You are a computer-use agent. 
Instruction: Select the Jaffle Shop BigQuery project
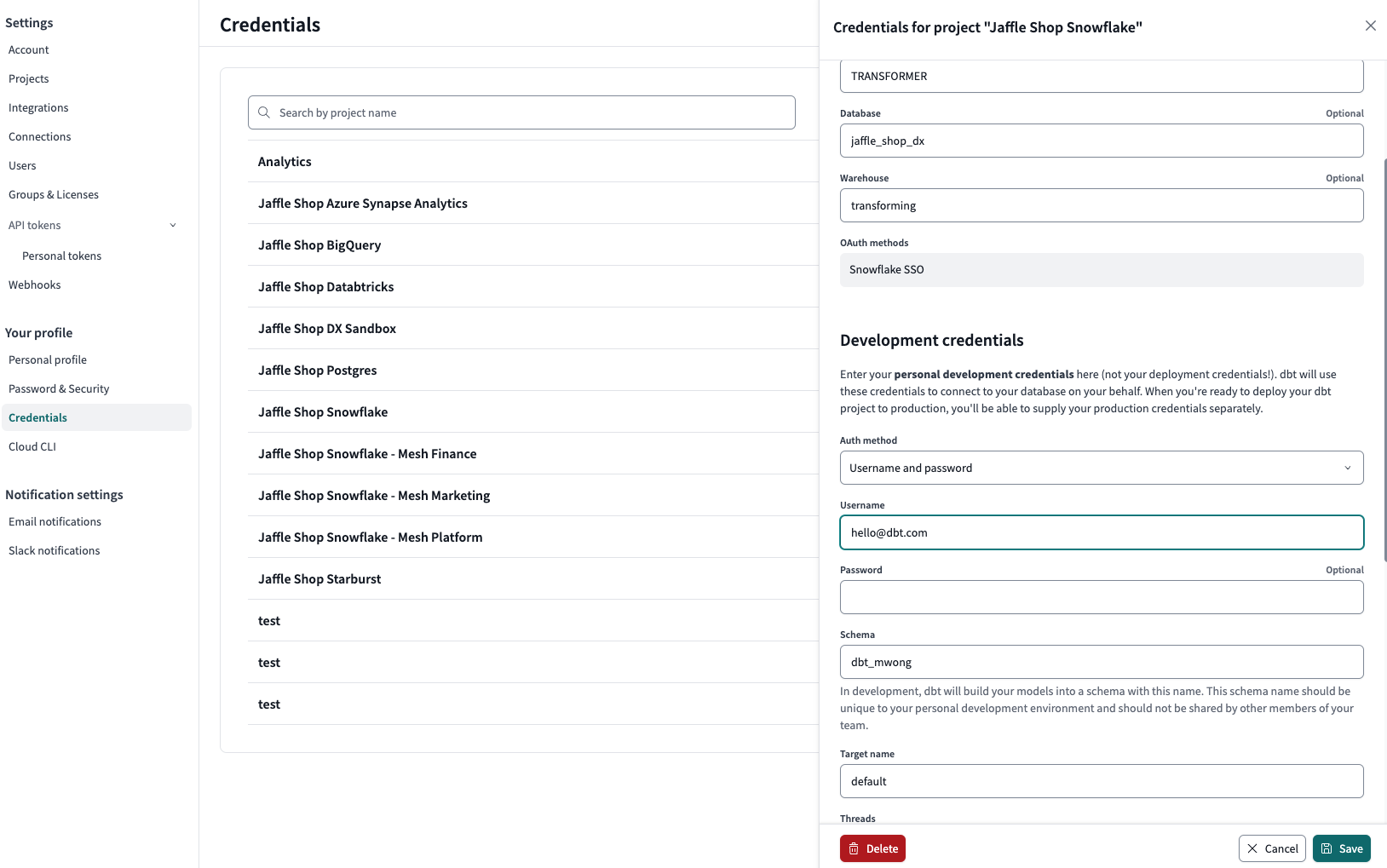coord(319,244)
